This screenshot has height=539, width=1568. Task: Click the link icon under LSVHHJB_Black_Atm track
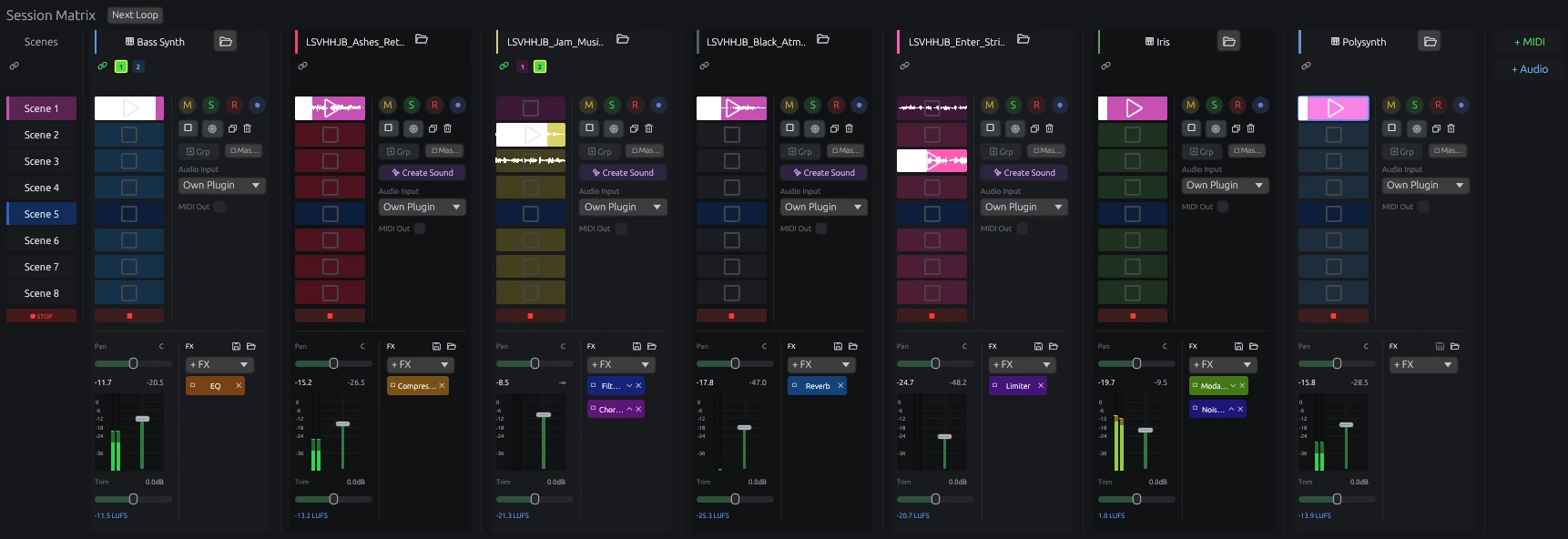(x=704, y=66)
